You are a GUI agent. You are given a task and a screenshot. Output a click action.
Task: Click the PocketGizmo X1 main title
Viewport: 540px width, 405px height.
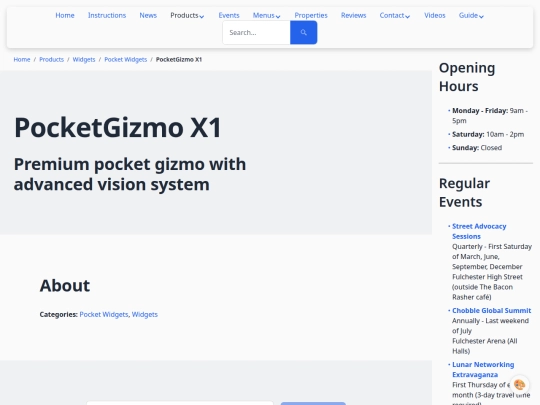[x=117, y=128]
